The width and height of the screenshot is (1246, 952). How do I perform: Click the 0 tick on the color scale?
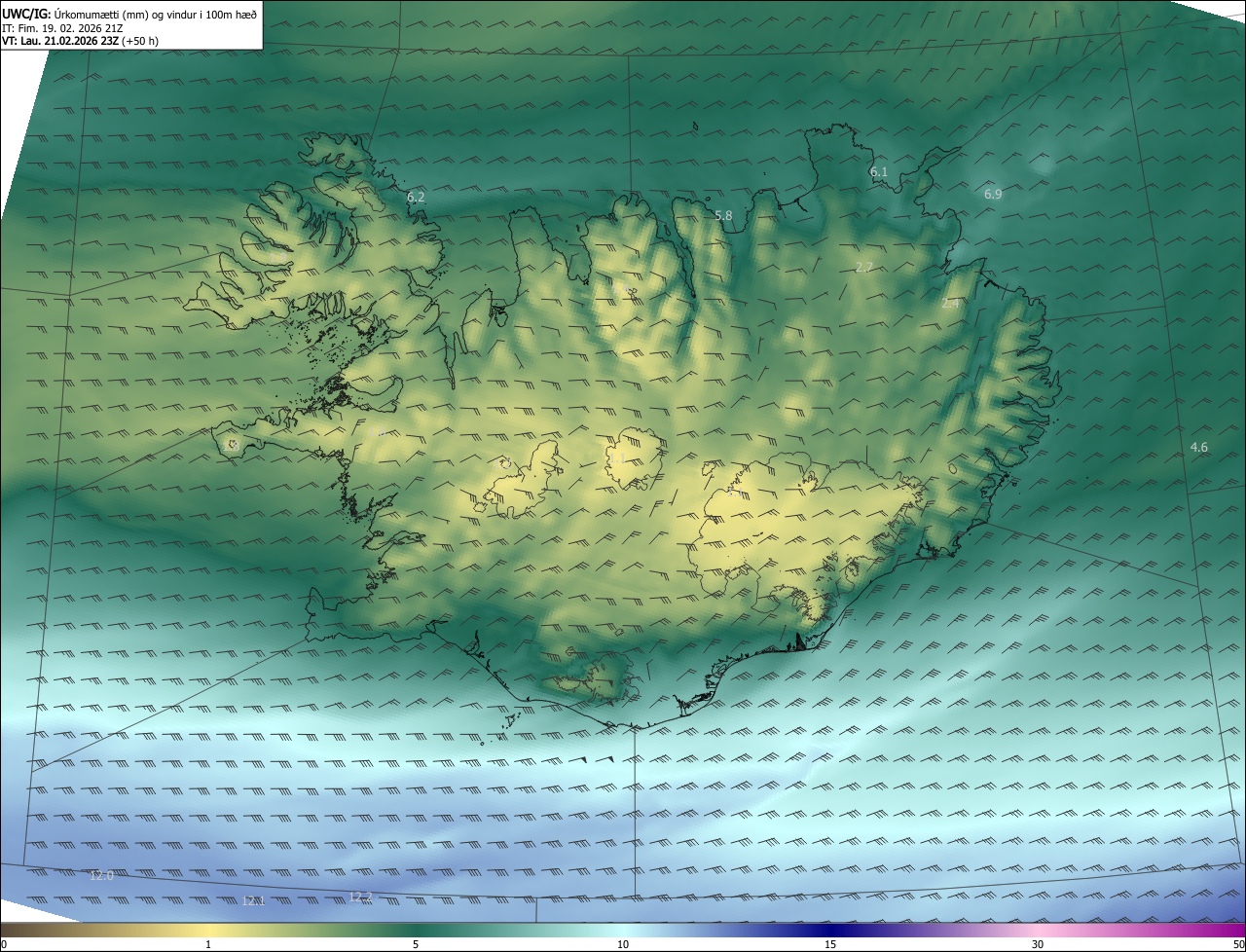[3, 944]
